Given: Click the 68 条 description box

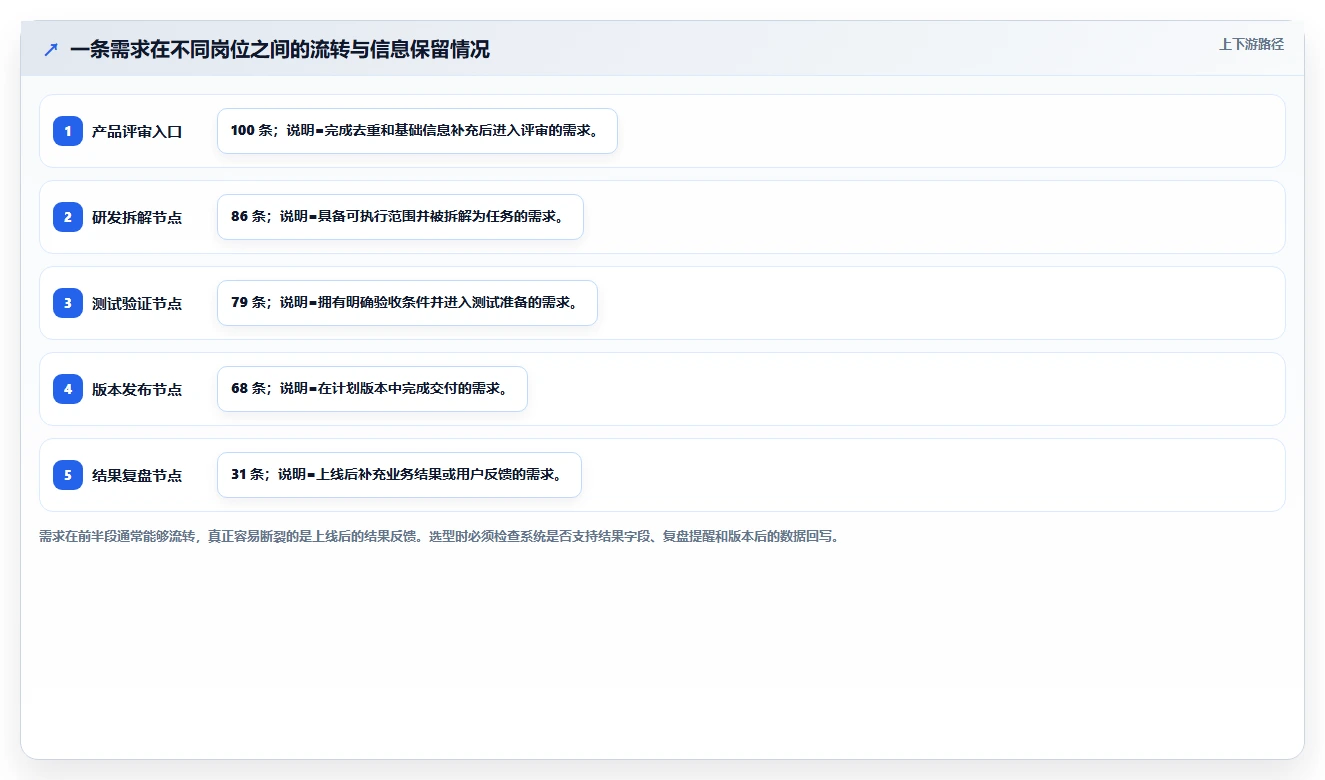Looking at the screenshot, I should (372, 389).
